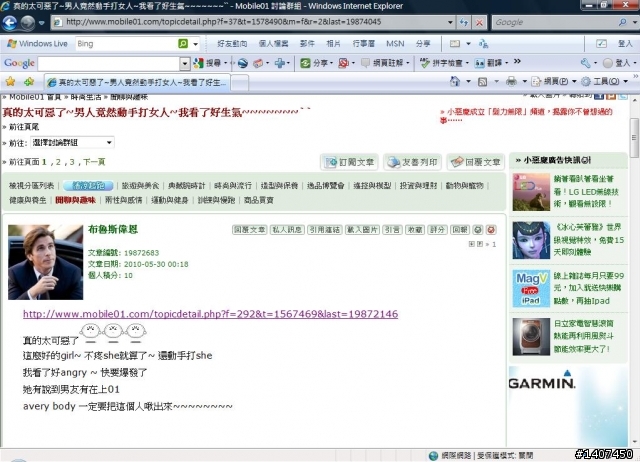
Task: Expand the Print button dropdown arrow
Action: [x=524, y=82]
